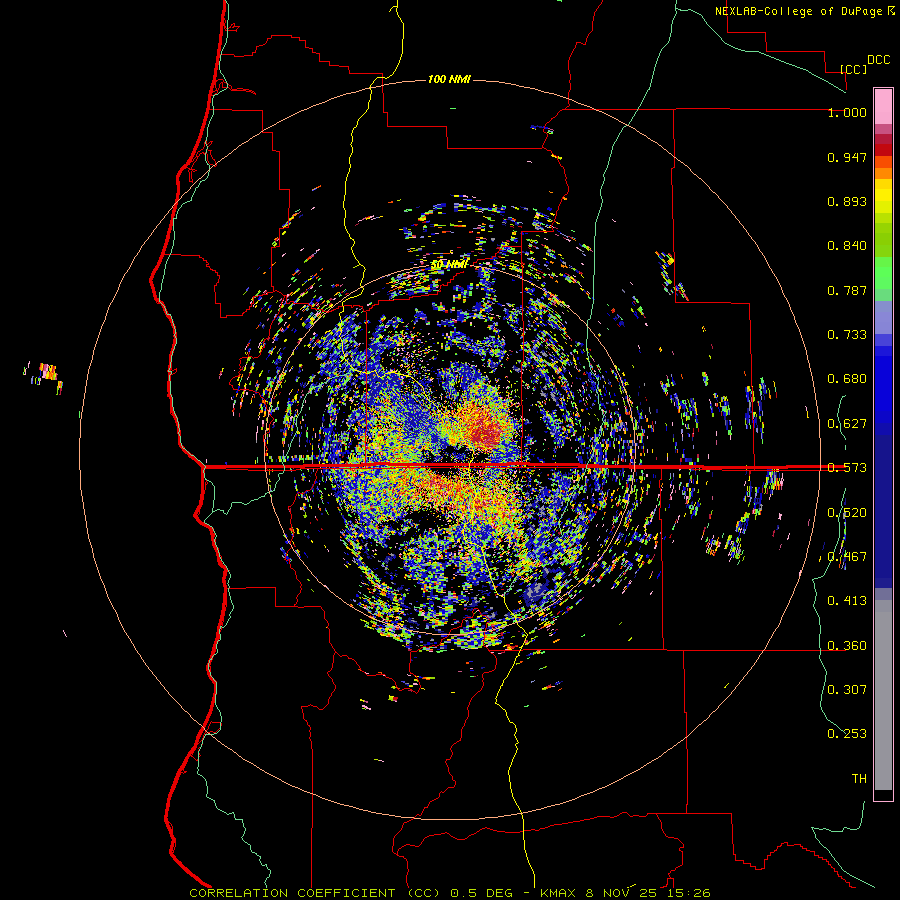
Task: Pick the yellow color band on scale
Action: click(x=883, y=196)
